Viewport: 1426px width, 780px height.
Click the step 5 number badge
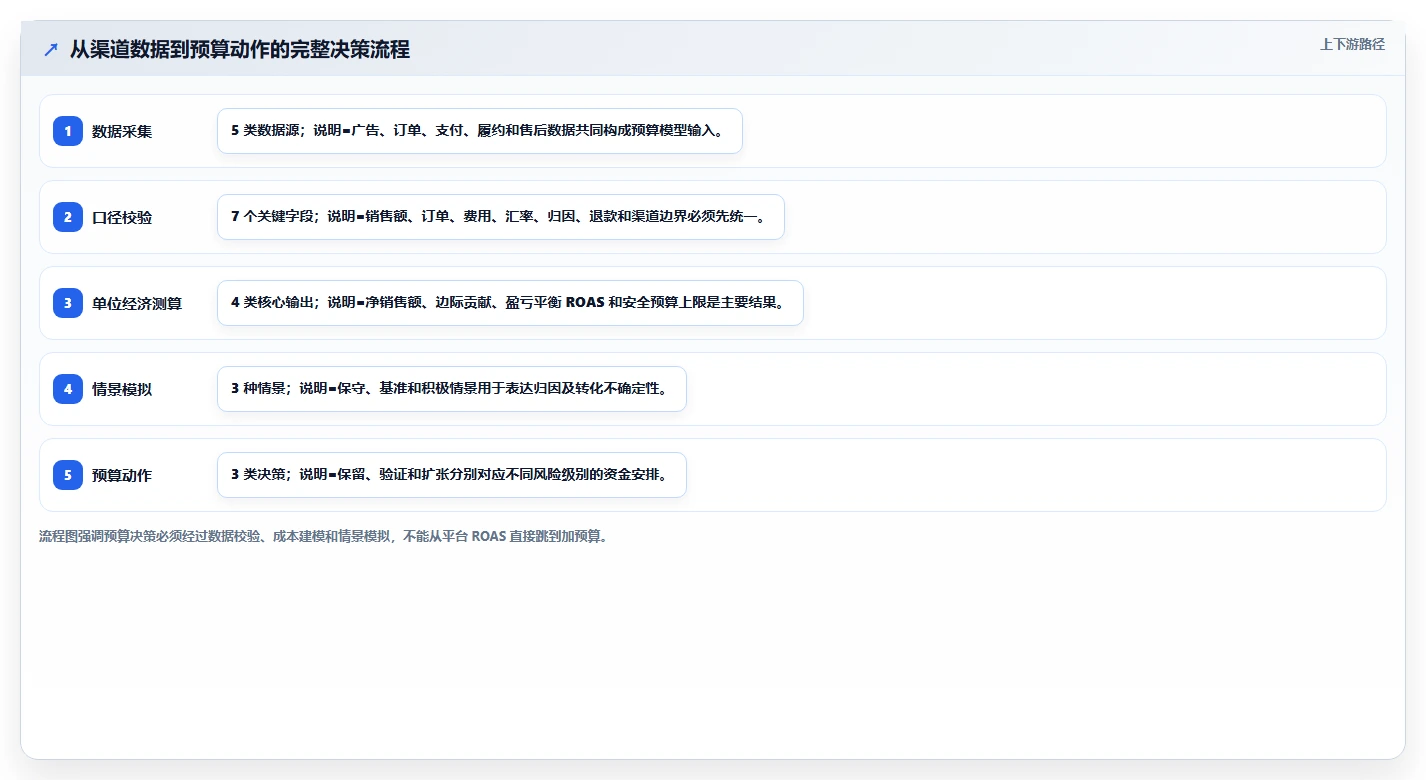(x=68, y=475)
